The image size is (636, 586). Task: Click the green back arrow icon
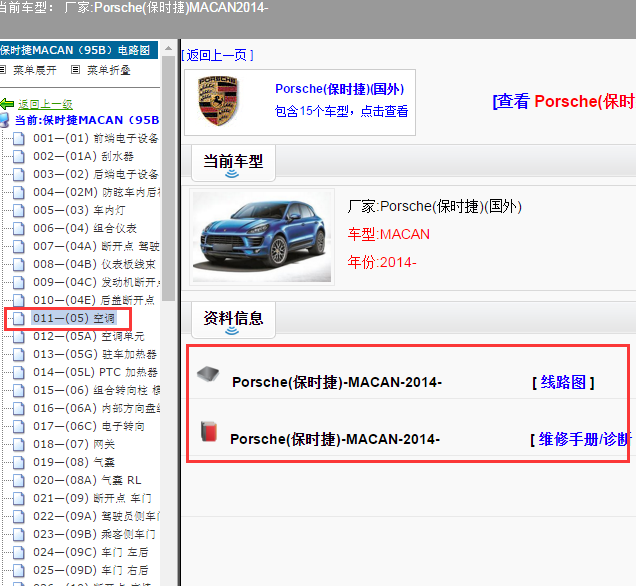pos(7,104)
